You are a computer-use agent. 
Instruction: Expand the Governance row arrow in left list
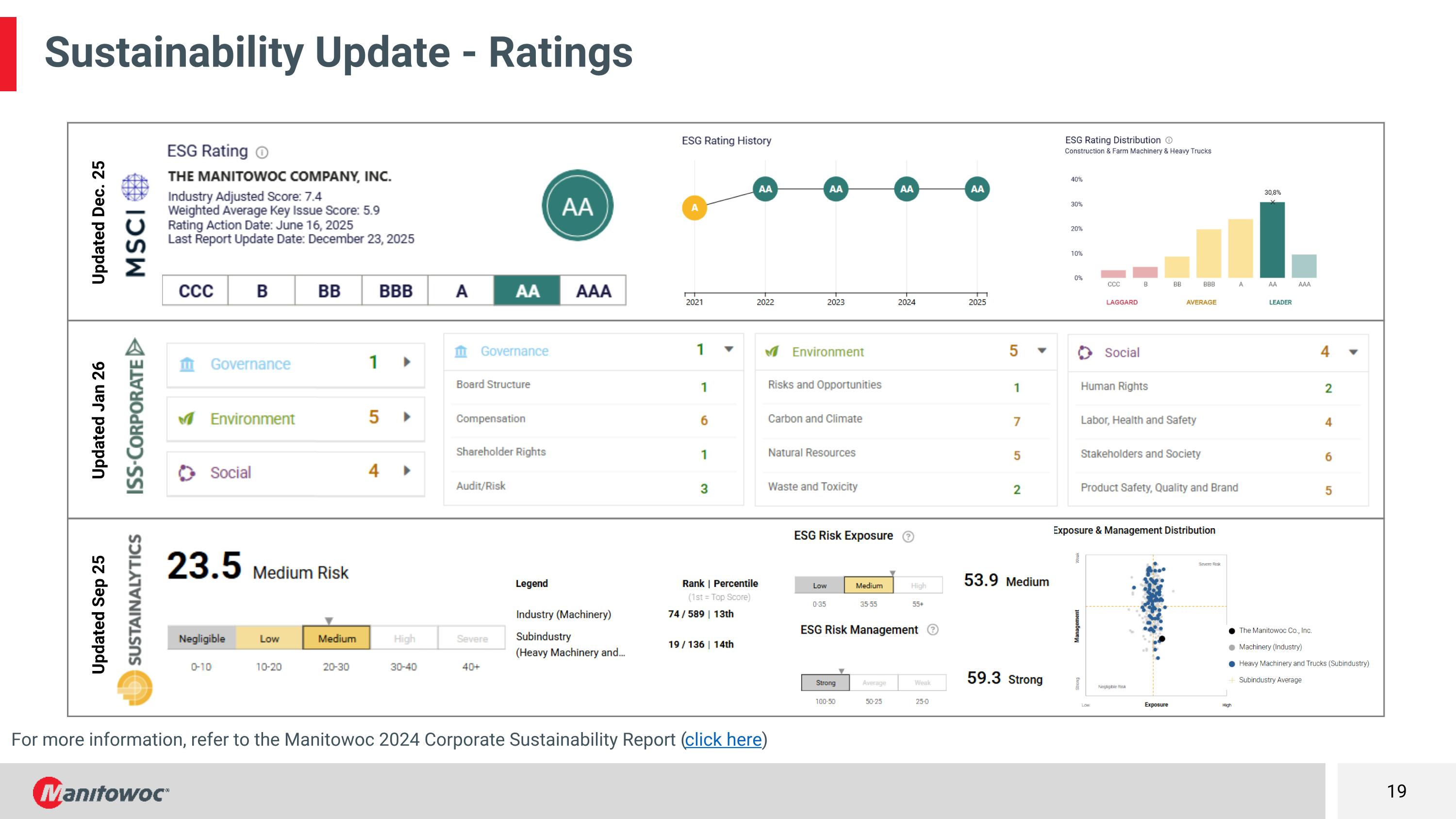point(407,362)
